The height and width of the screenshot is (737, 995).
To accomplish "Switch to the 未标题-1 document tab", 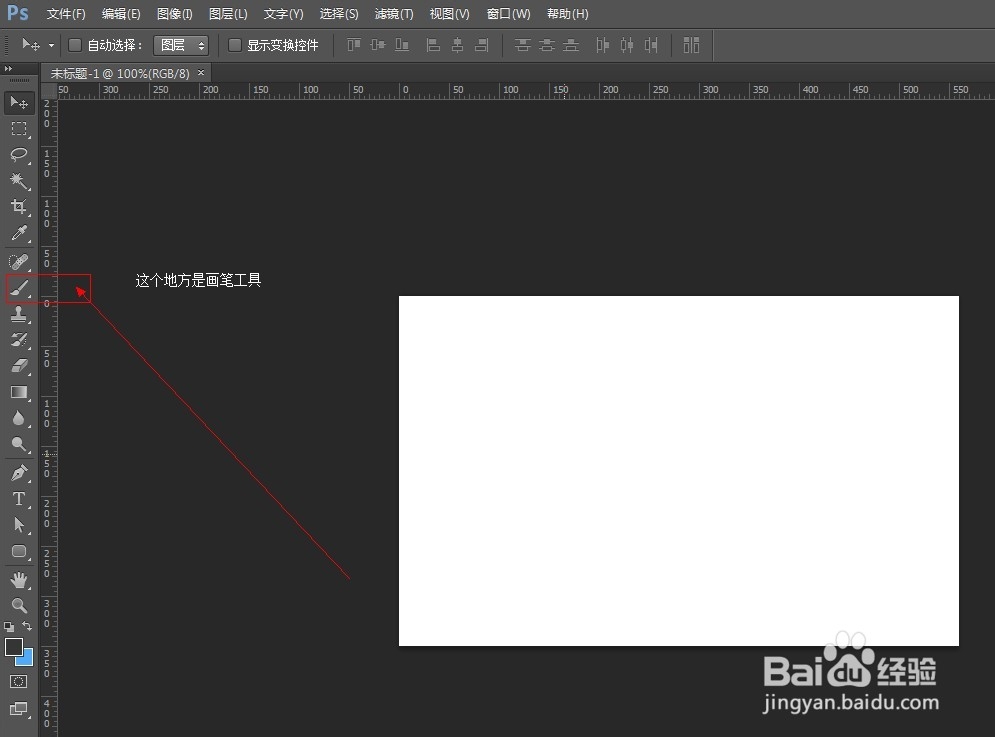I will pos(118,73).
